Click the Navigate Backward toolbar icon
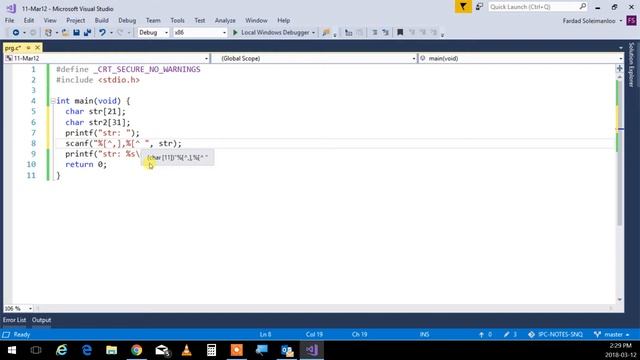The width and height of the screenshot is (640, 360). pos(16,32)
